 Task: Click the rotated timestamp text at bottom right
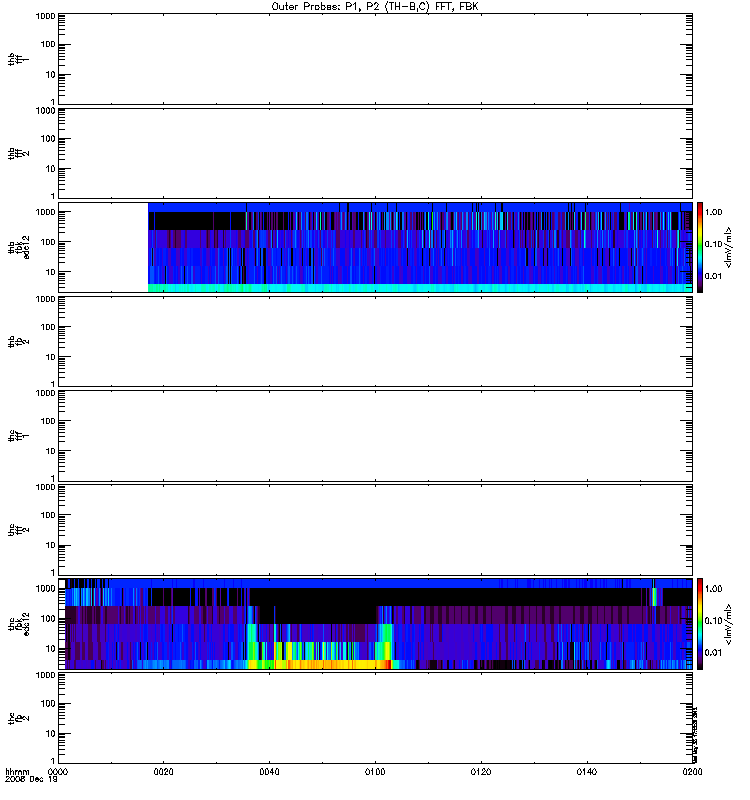[695, 734]
